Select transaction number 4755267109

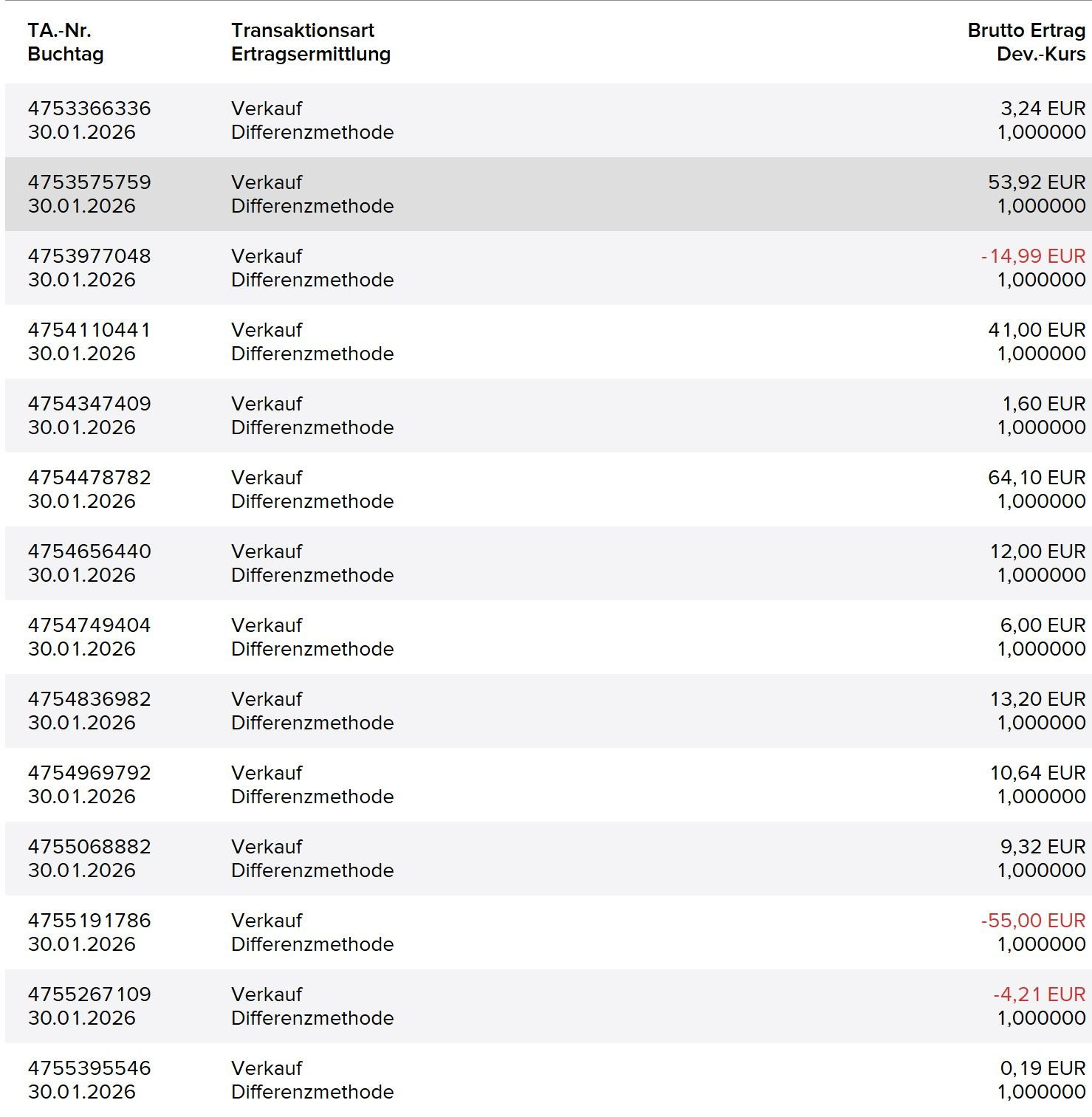(89, 994)
